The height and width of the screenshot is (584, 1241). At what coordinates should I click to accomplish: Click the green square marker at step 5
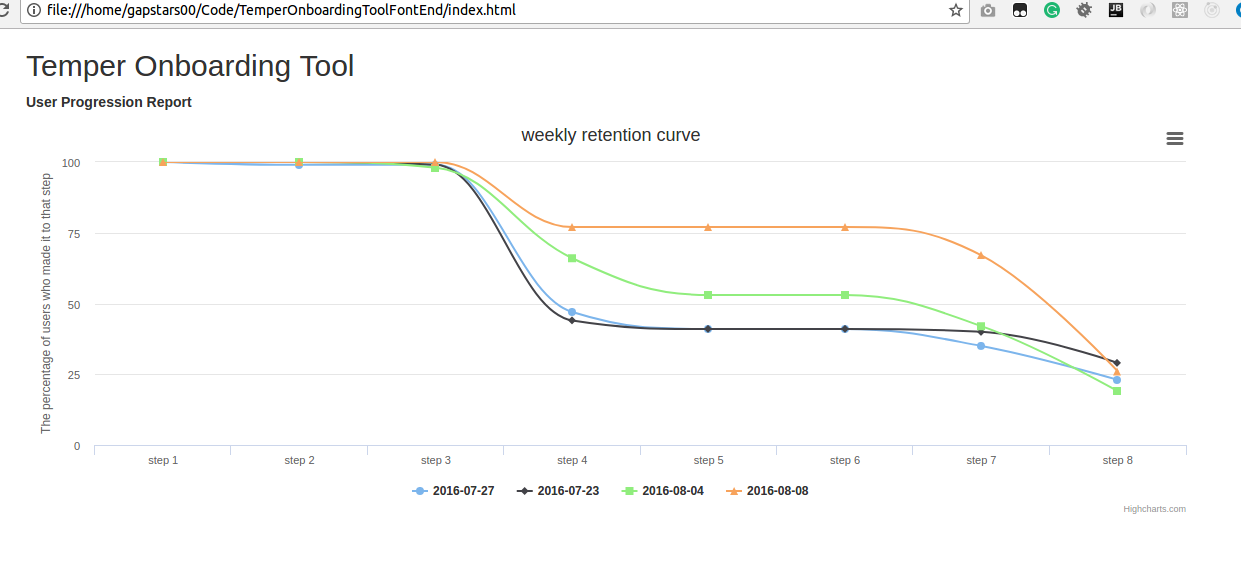708,295
